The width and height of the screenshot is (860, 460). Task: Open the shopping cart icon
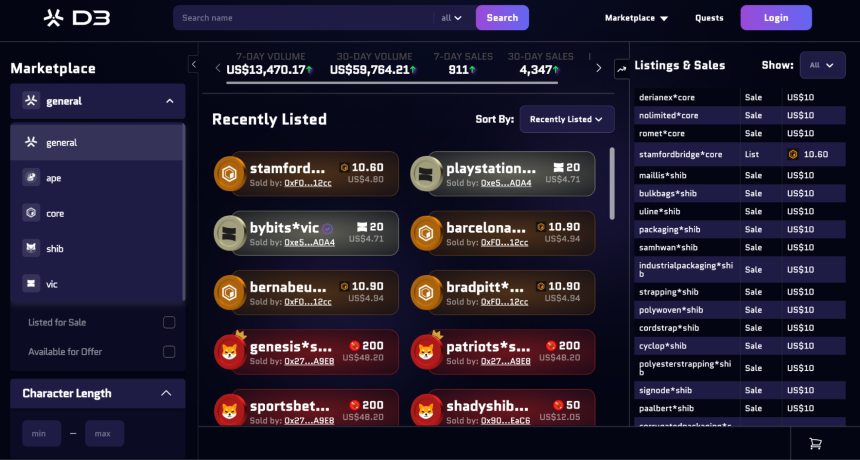[x=816, y=444]
